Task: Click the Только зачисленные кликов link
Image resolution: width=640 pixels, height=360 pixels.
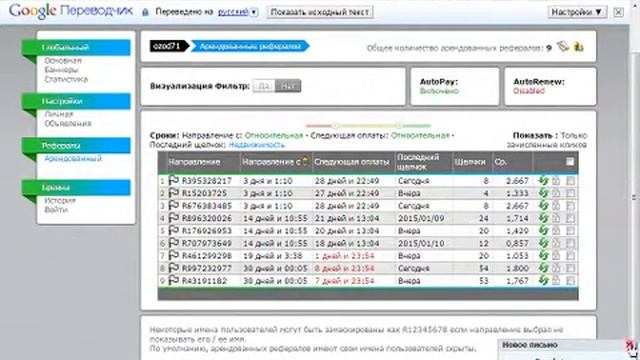Action: [547, 140]
